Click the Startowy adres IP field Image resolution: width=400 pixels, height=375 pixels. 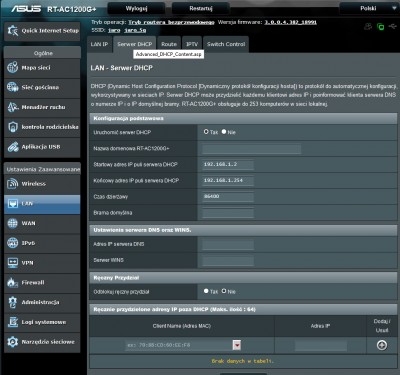[x=228, y=165]
